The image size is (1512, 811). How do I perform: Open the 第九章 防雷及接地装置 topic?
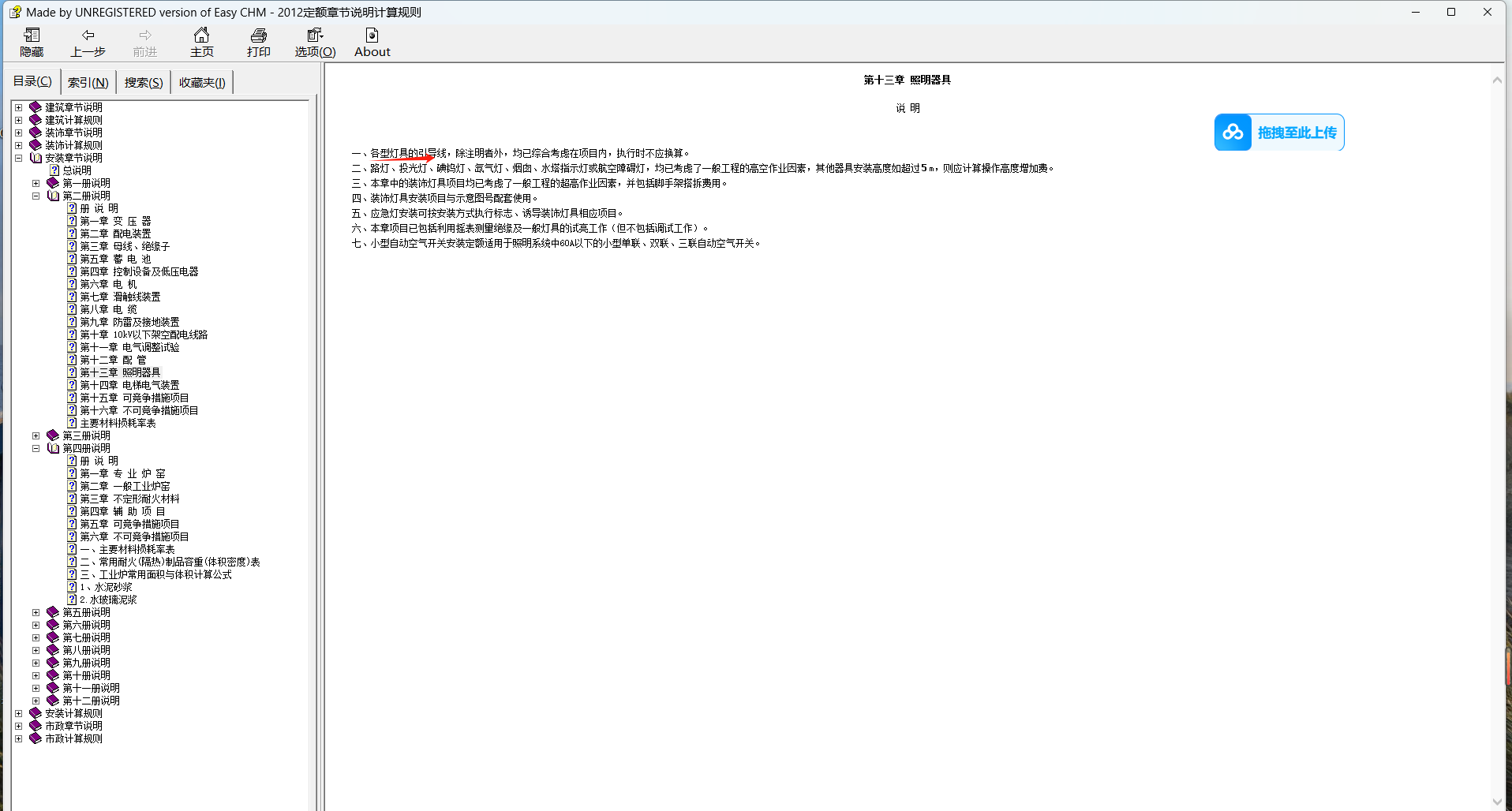(x=129, y=322)
